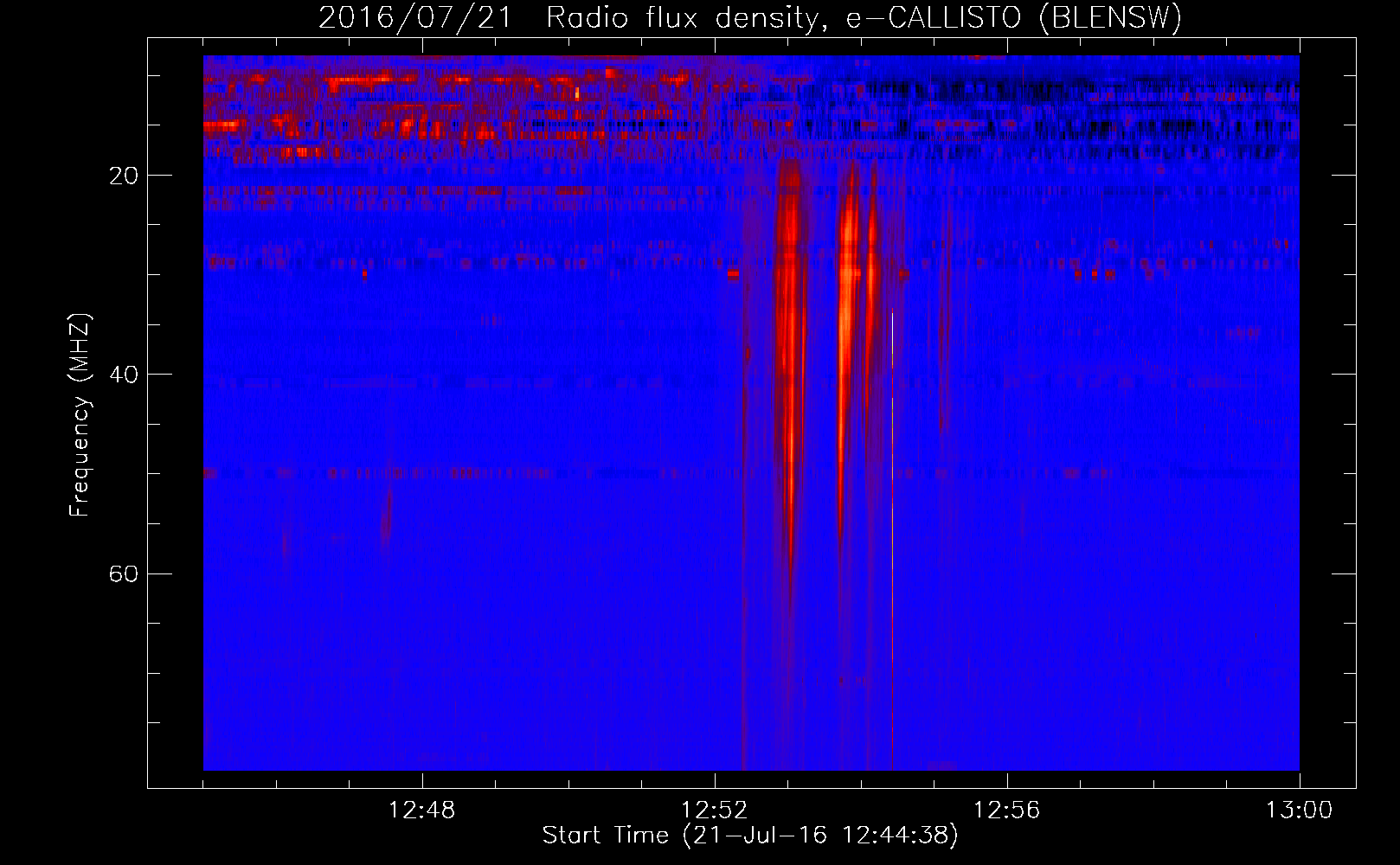The width and height of the screenshot is (1400, 865).
Task: Select the 12:48 time tick label
Action: (x=422, y=811)
